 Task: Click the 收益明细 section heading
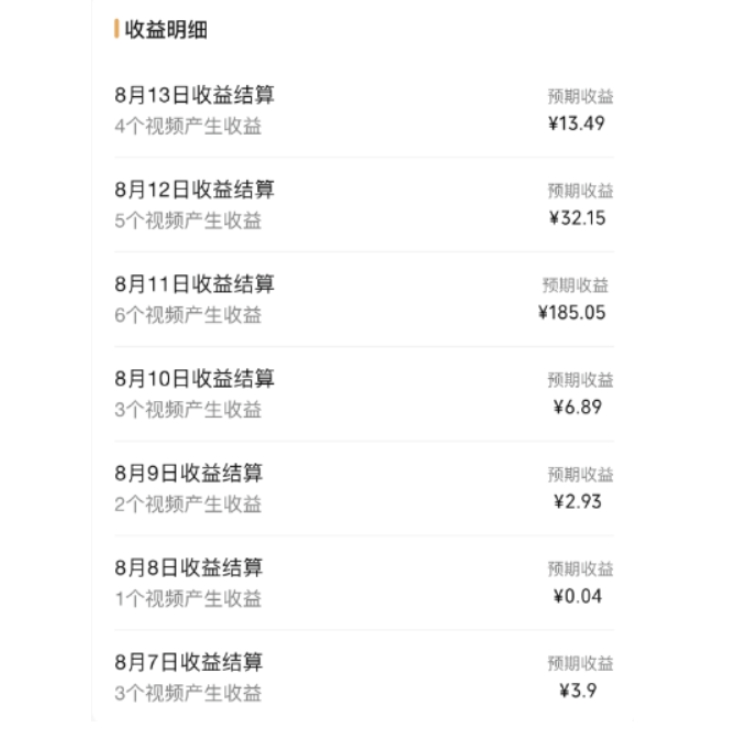click(166, 29)
